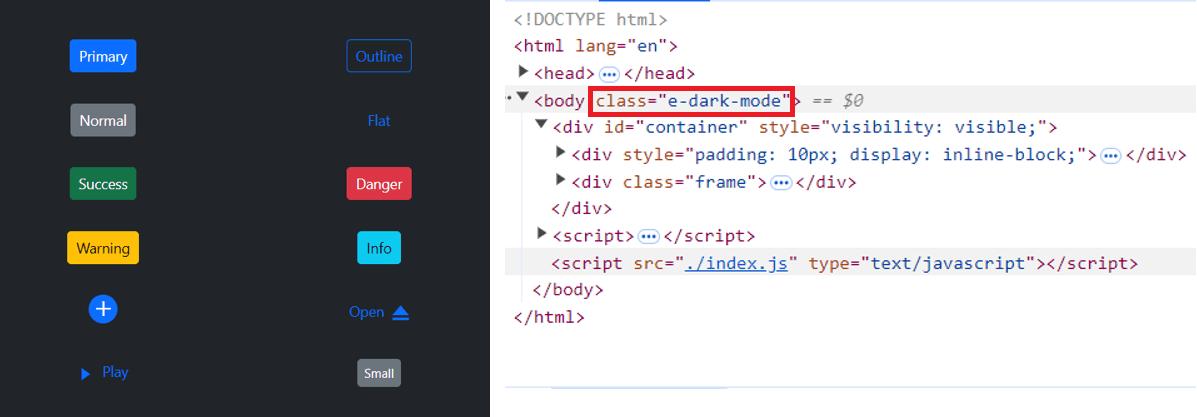Image resolution: width=1197 pixels, height=417 pixels.
Task: Click ellipsis badge in head element
Action: (x=610, y=74)
